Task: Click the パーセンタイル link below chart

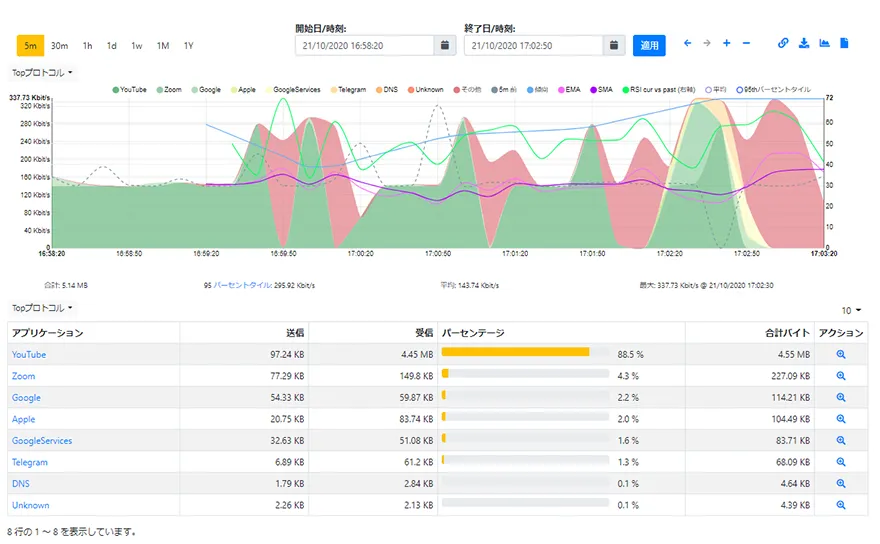Action: (242, 285)
